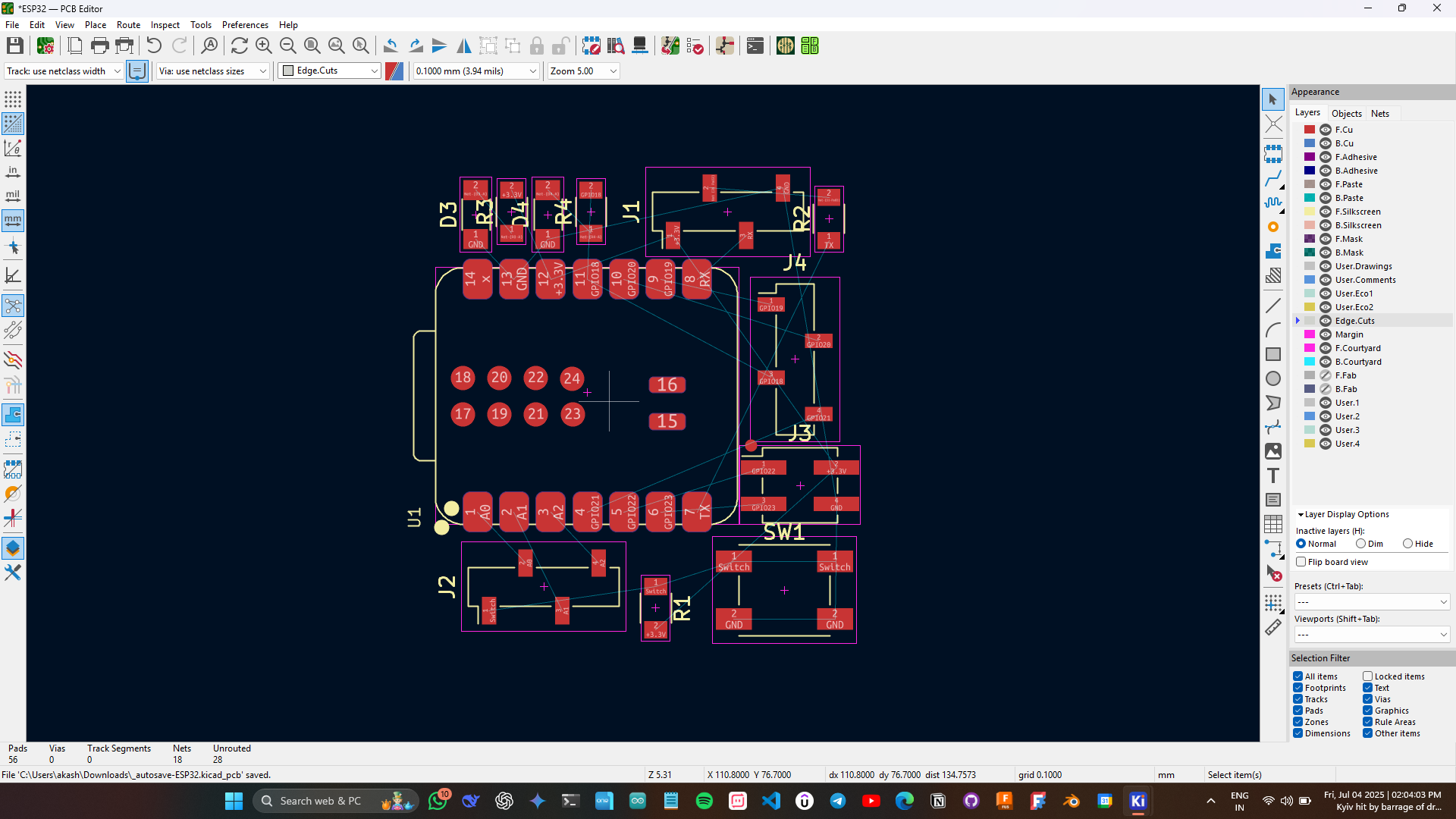Open the Presets dropdown
This screenshot has height=819, width=1456.
tap(1372, 602)
